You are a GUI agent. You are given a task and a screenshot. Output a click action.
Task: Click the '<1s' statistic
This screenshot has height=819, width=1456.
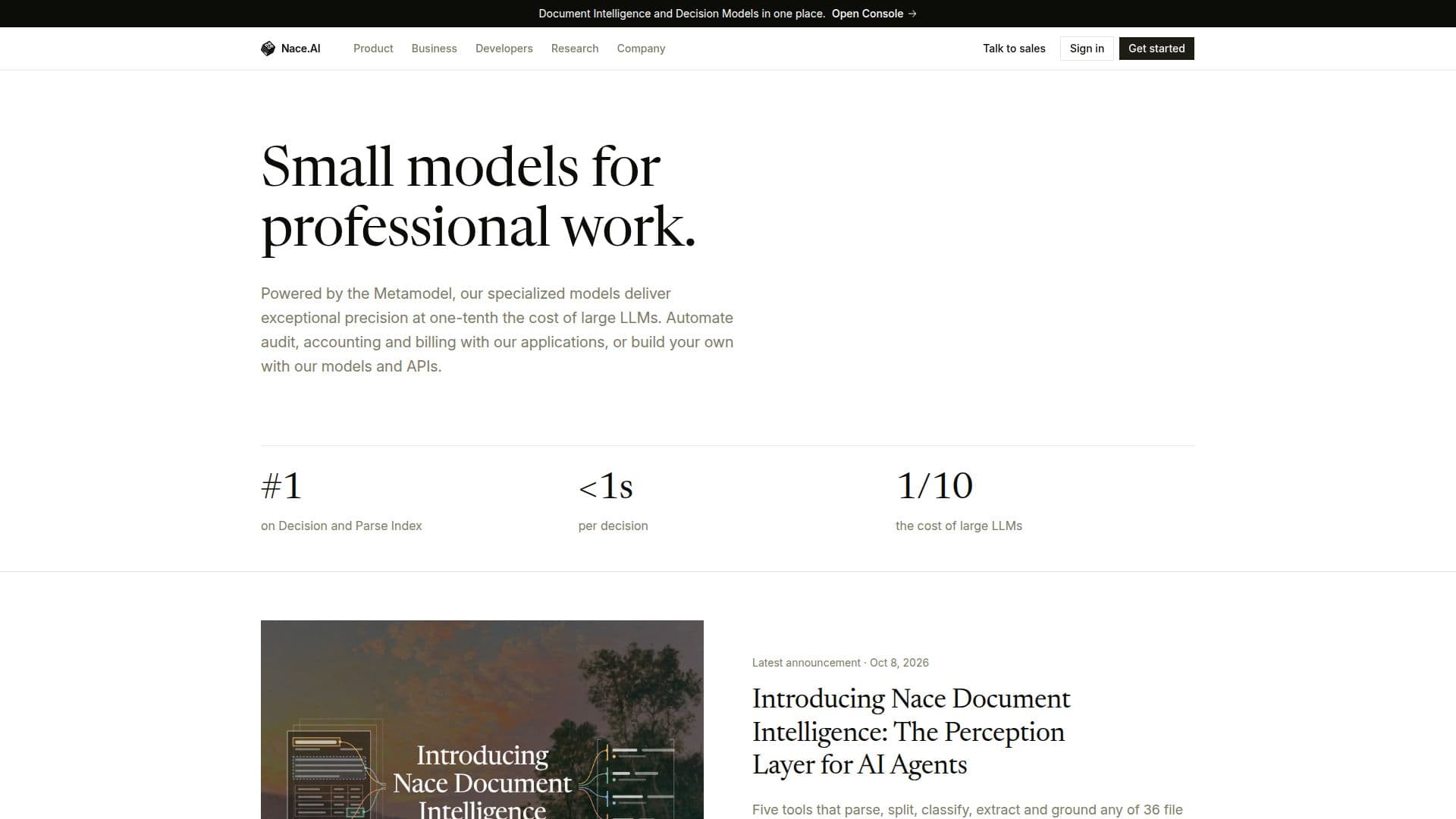[605, 486]
